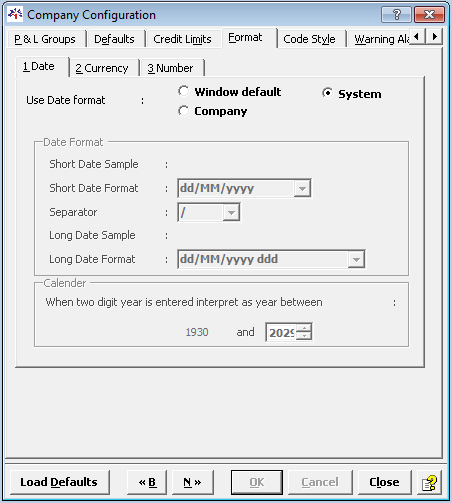452x503 pixels.
Task: Click the Load Defaults button
Action: point(59,482)
